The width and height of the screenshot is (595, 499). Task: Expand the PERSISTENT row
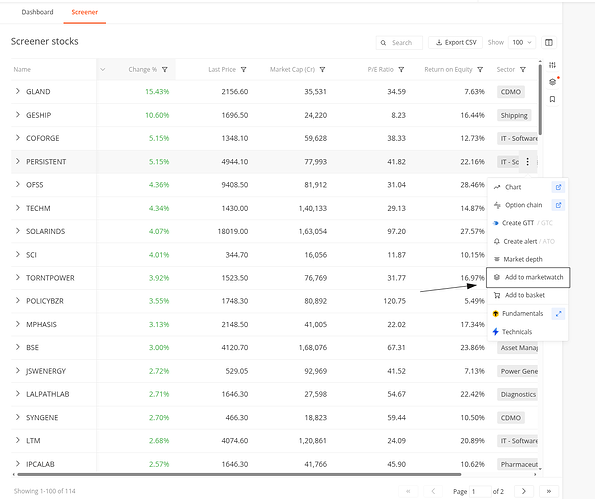click(17, 161)
